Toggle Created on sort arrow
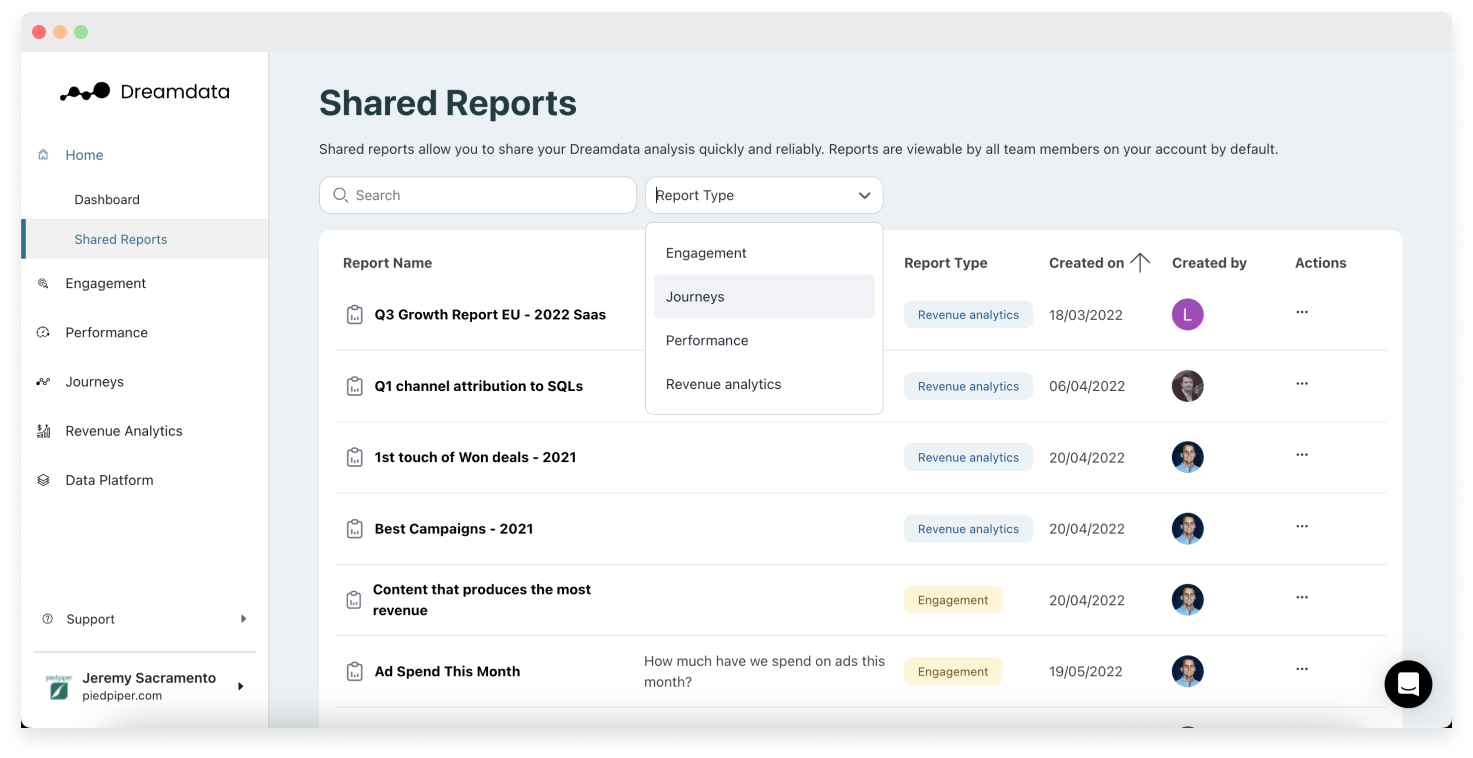This screenshot has width=1473, height=758. click(1140, 263)
